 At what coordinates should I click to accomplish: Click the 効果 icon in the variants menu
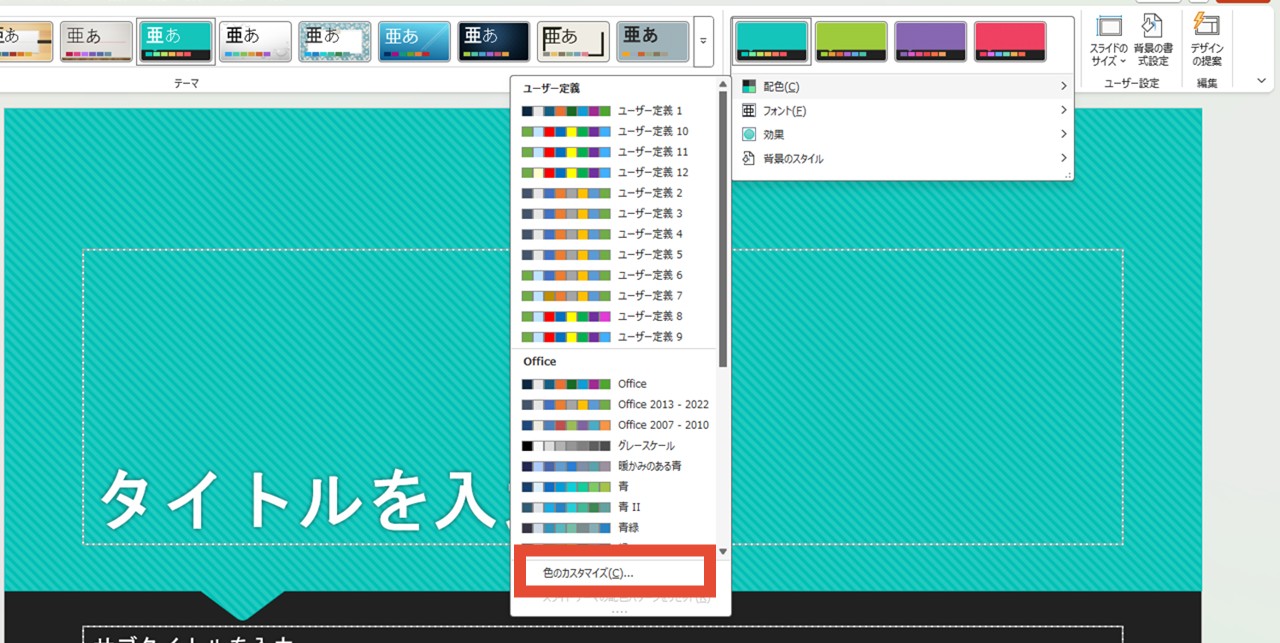[749, 134]
